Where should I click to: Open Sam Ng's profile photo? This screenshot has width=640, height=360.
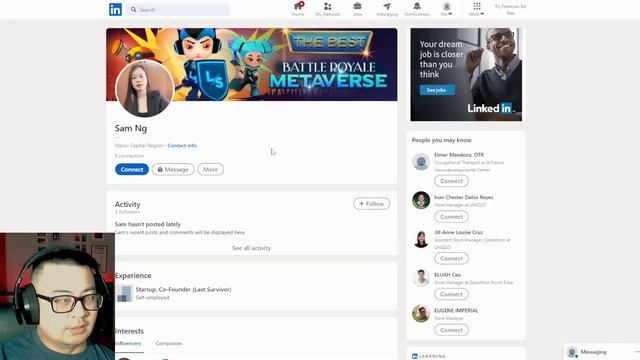point(144,89)
